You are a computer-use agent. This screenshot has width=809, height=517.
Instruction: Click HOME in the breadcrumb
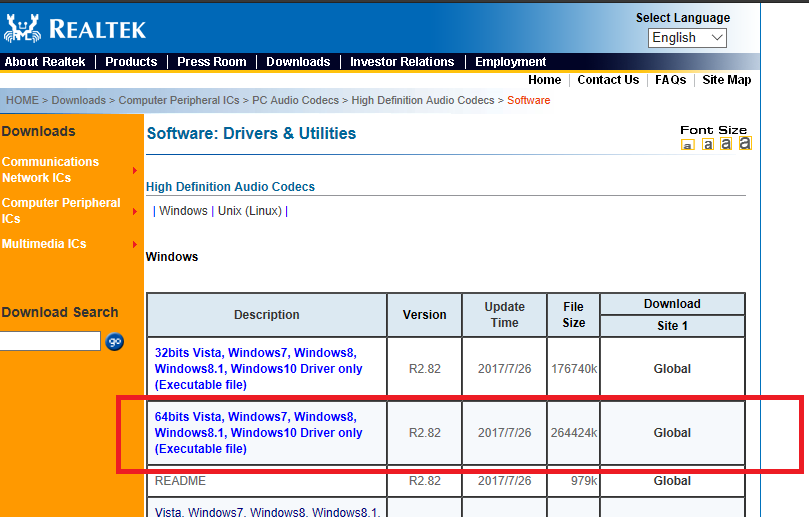pos(22,100)
